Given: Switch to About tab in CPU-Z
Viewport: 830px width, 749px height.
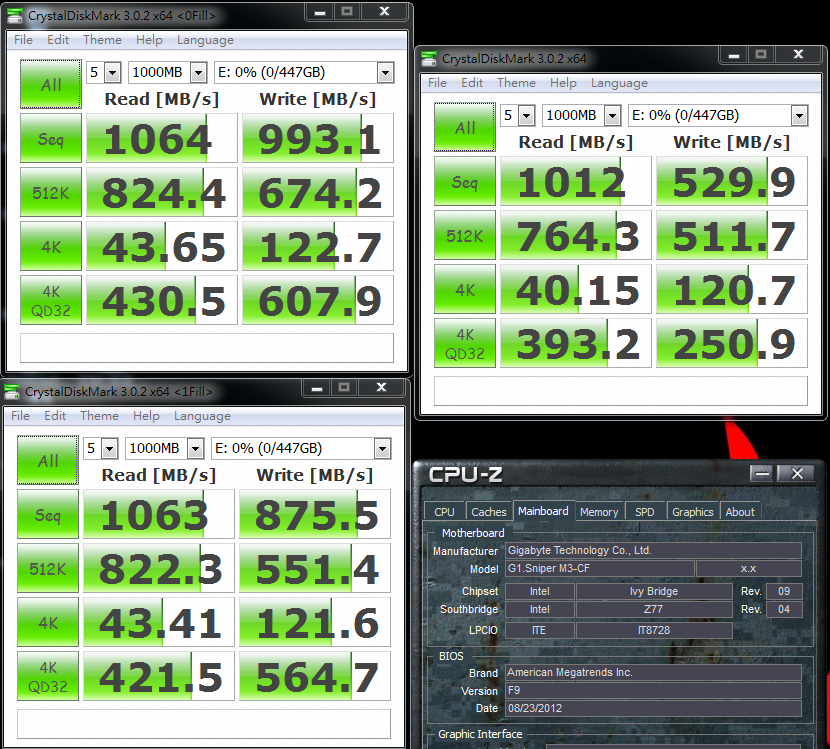Looking at the screenshot, I should click(x=739, y=511).
